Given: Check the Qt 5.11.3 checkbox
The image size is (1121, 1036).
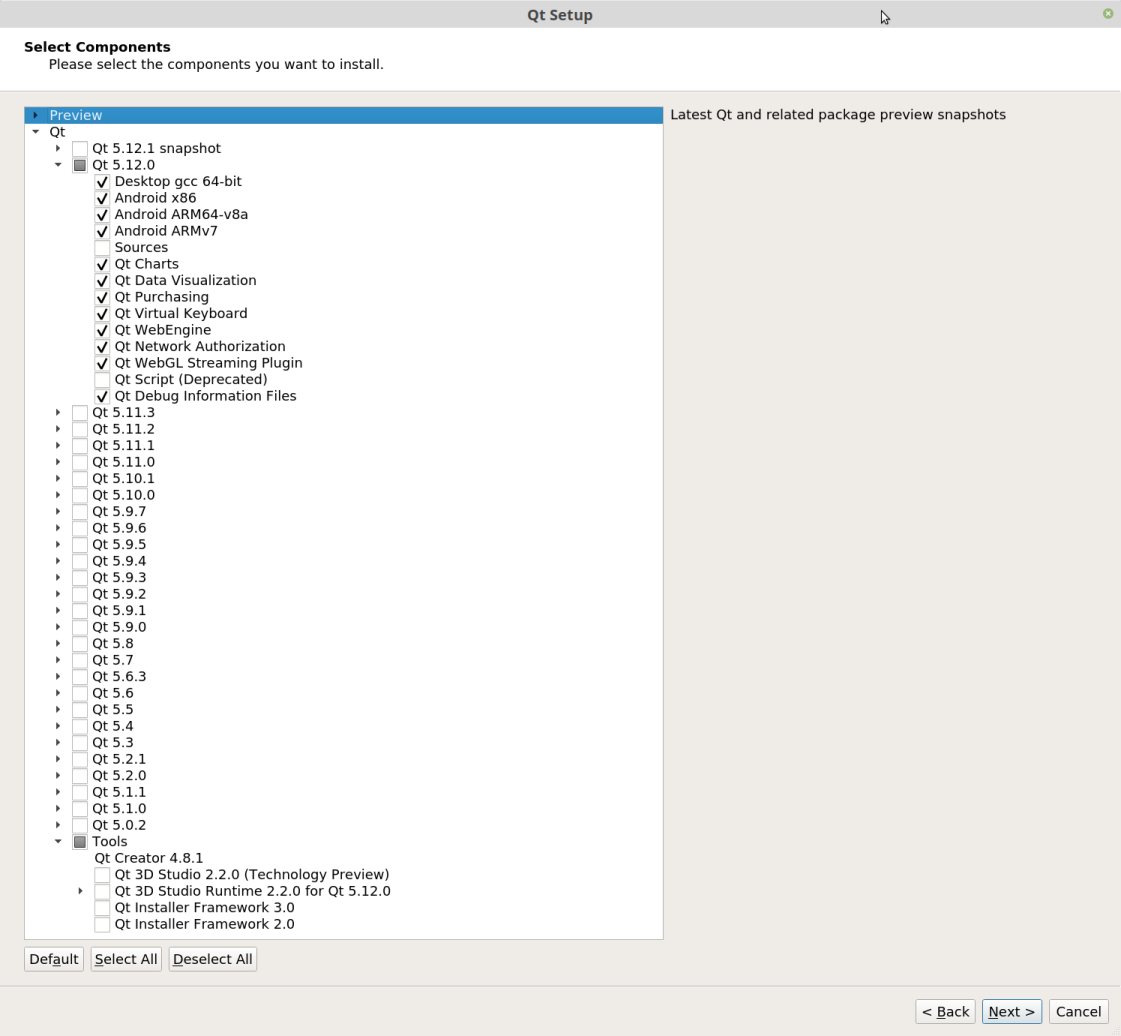Looking at the screenshot, I should [80, 413].
